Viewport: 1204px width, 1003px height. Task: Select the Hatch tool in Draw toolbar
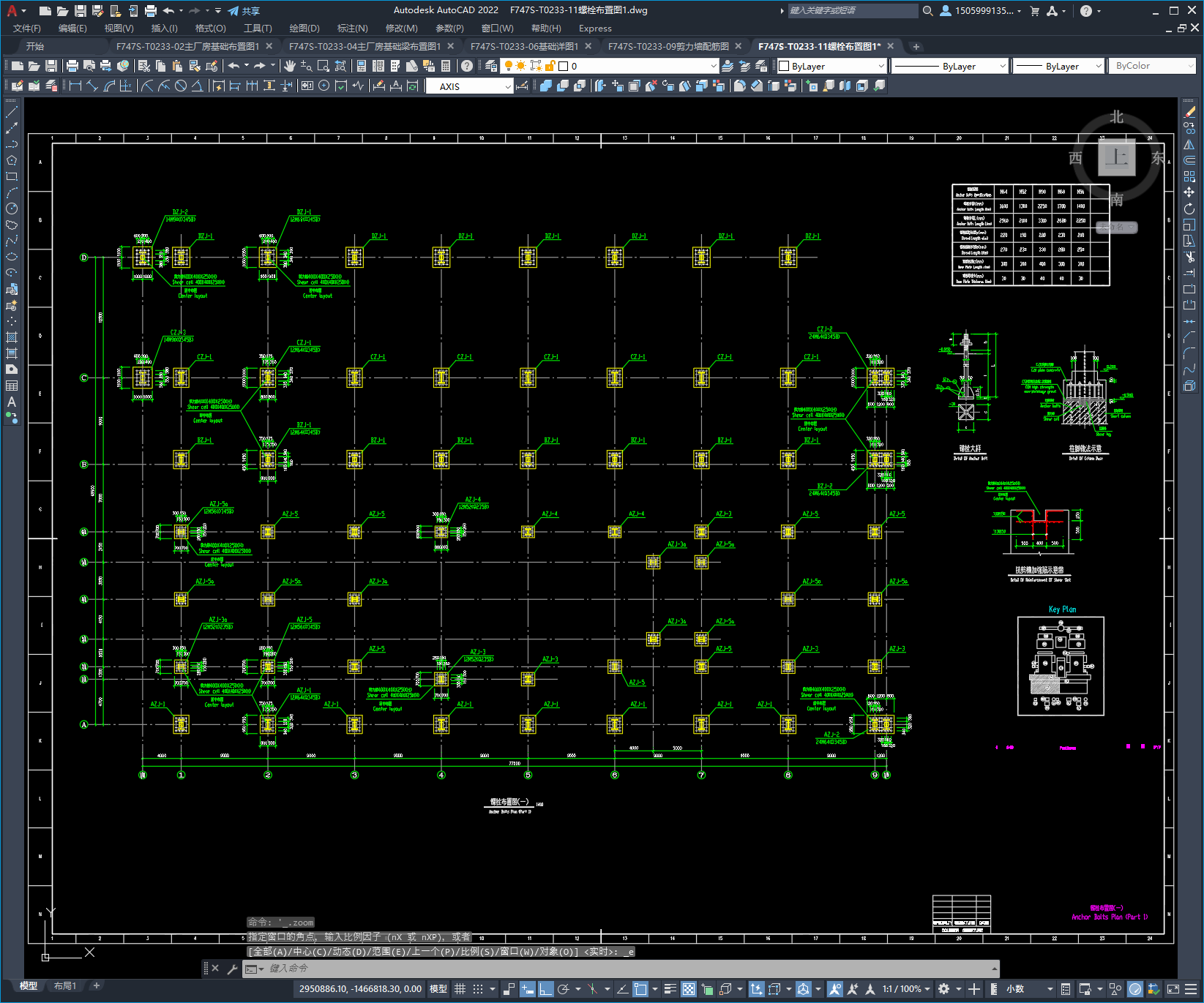coord(12,337)
